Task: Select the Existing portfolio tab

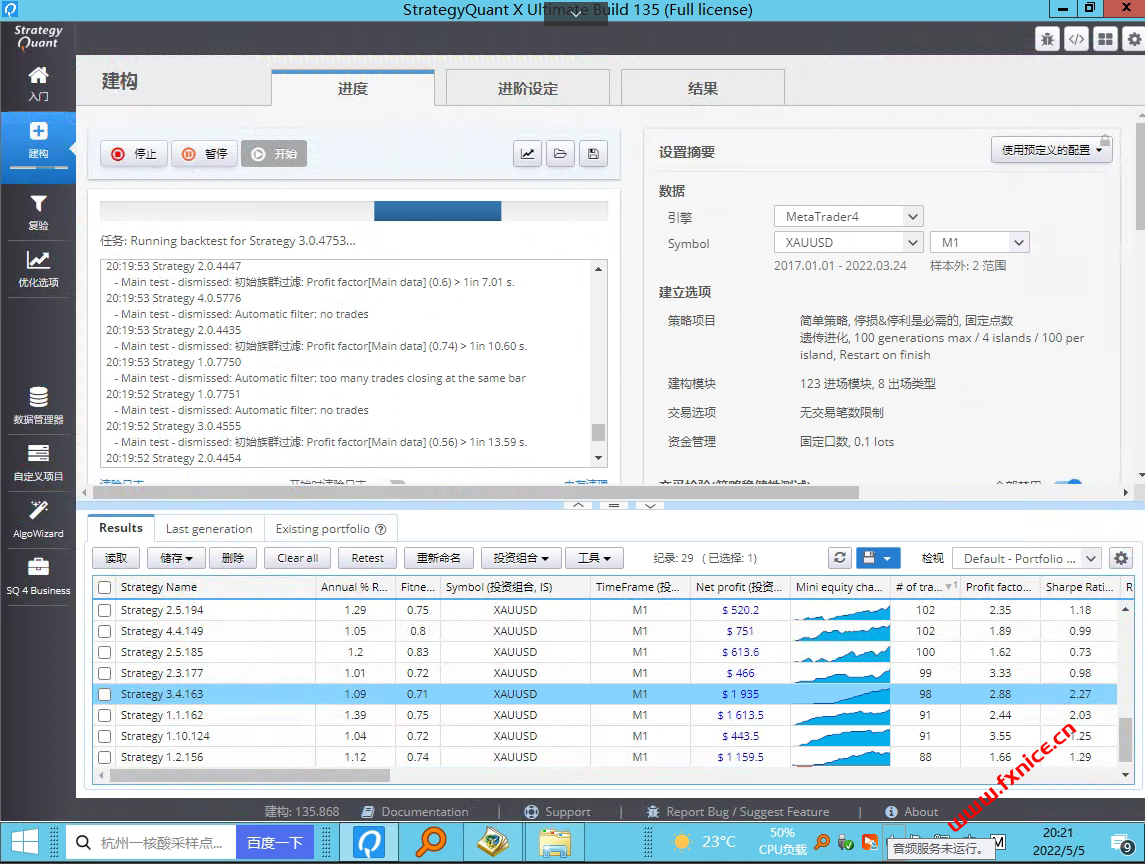Action: click(331, 529)
